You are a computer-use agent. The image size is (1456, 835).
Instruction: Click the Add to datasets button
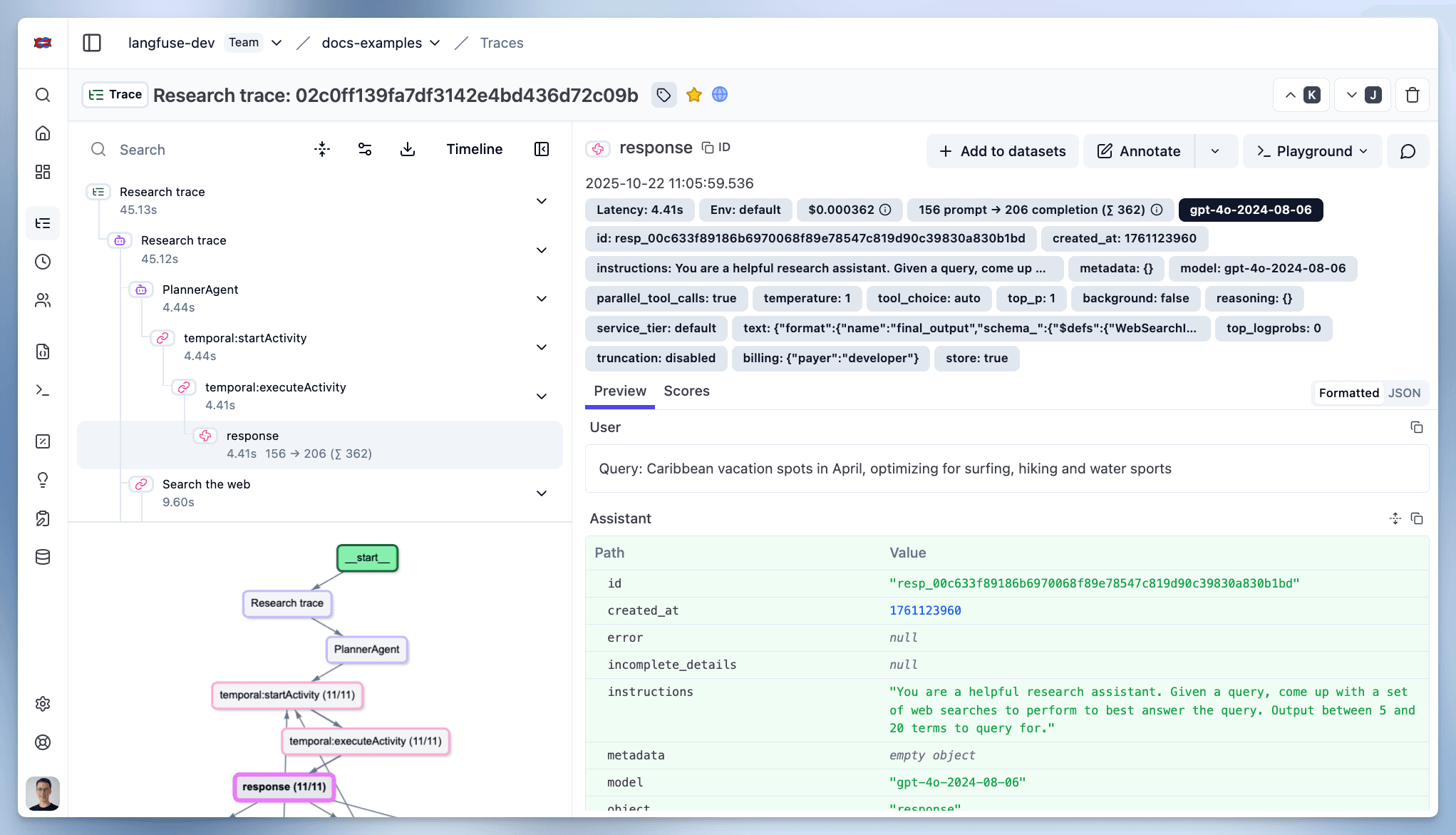1001,150
